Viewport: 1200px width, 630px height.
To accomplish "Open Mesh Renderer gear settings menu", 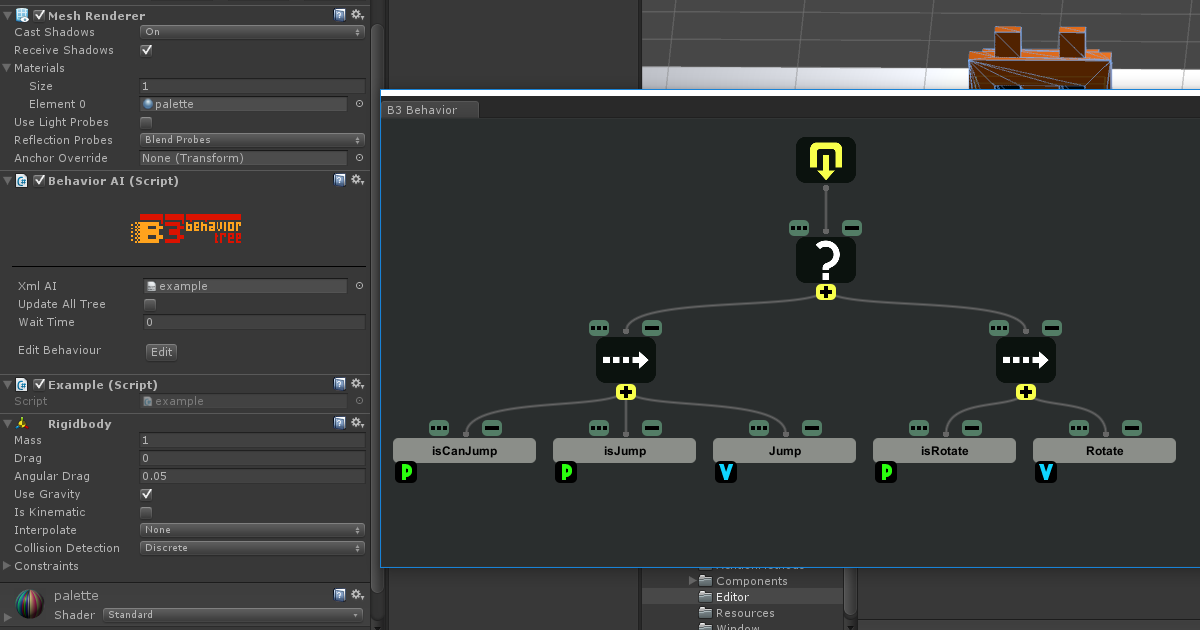I will point(357,15).
